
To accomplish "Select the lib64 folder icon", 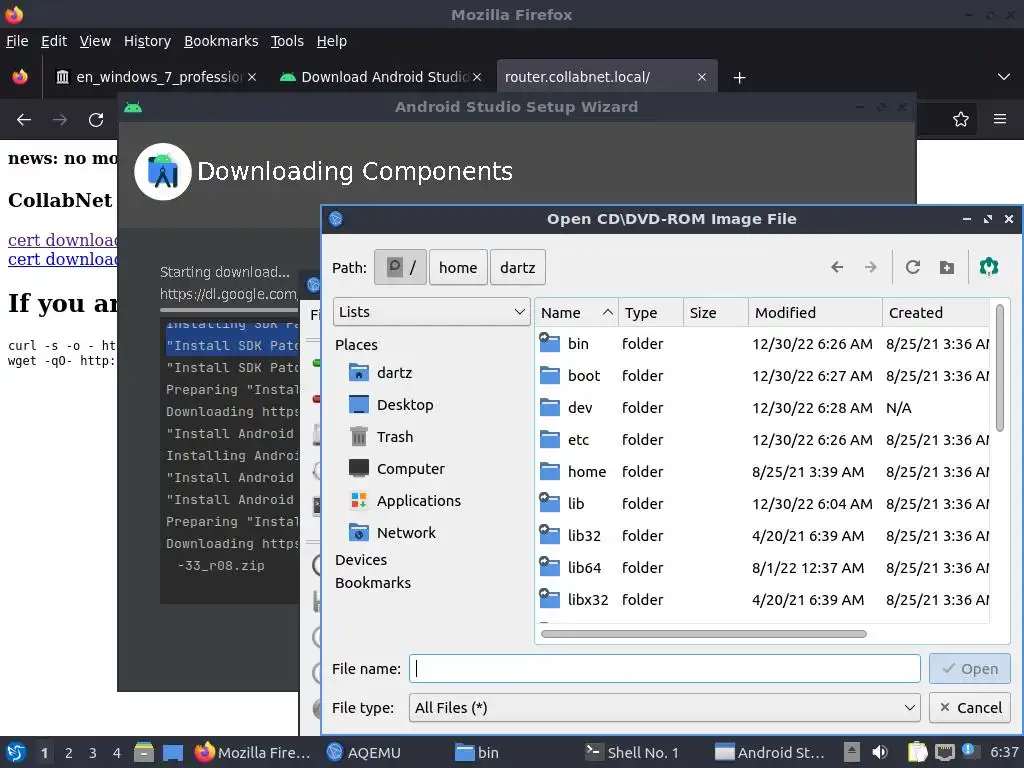I will pyautogui.click(x=549, y=568).
